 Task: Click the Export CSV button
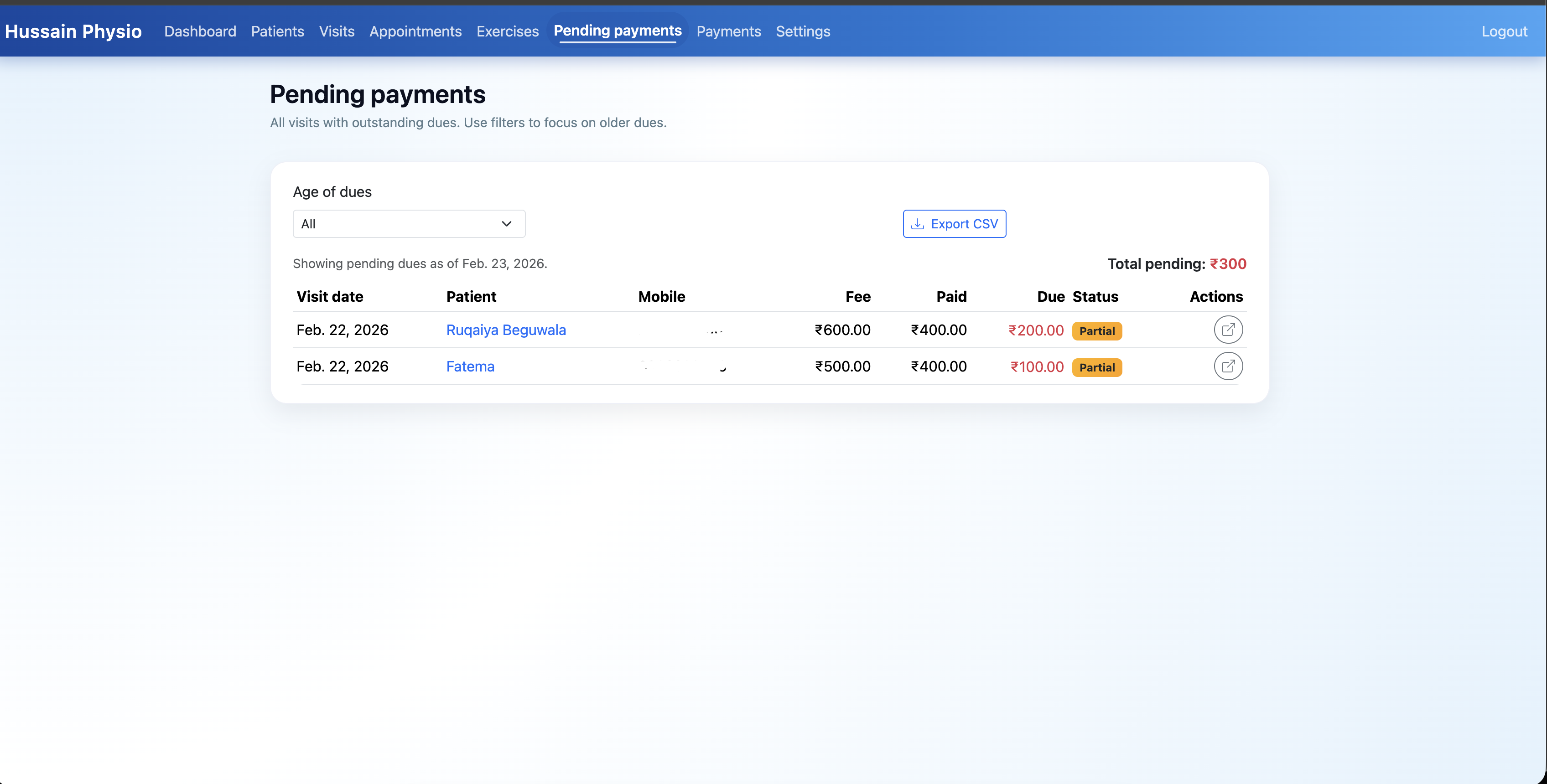click(954, 224)
